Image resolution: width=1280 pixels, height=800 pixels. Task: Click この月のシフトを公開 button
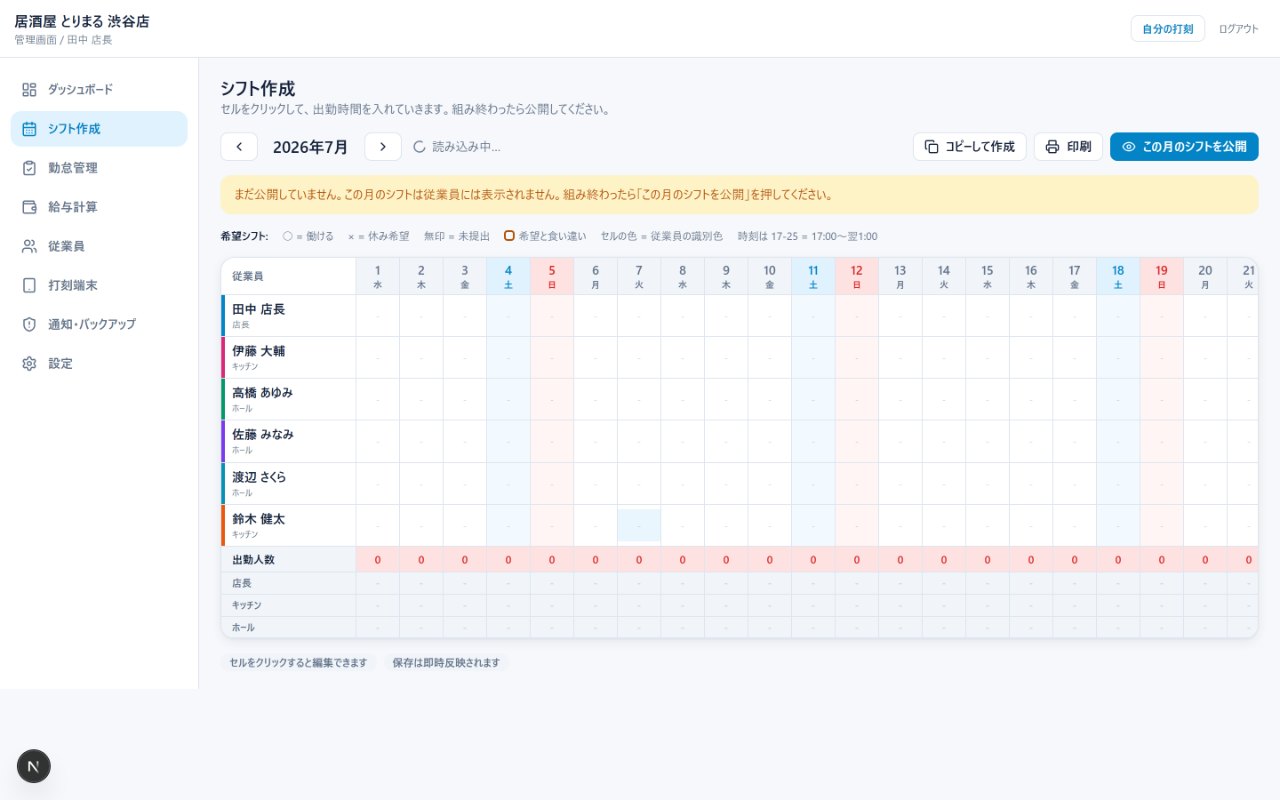point(1184,147)
